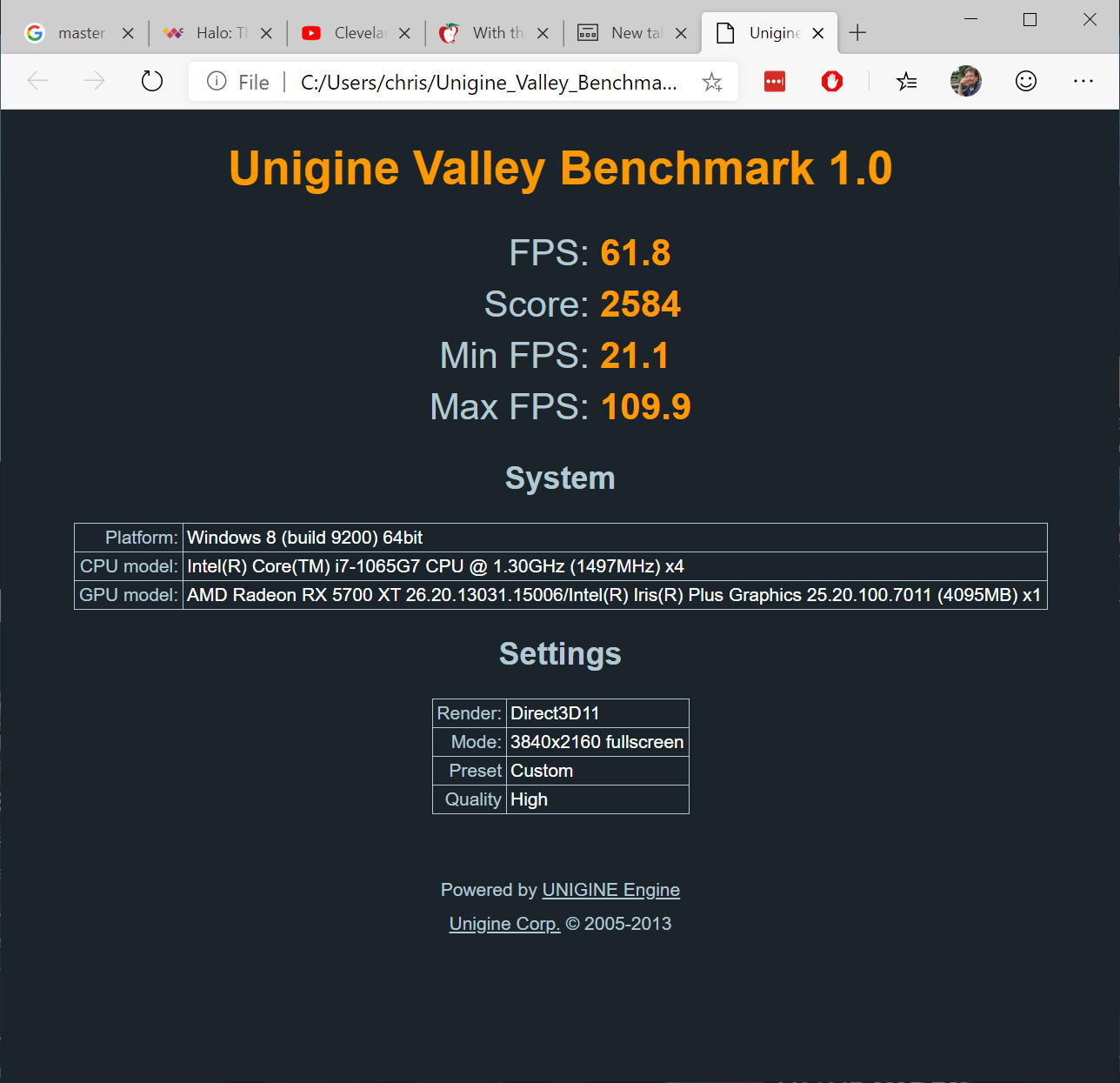Click the Min FPS value 21.1
The height and width of the screenshot is (1083, 1120).
point(635,356)
